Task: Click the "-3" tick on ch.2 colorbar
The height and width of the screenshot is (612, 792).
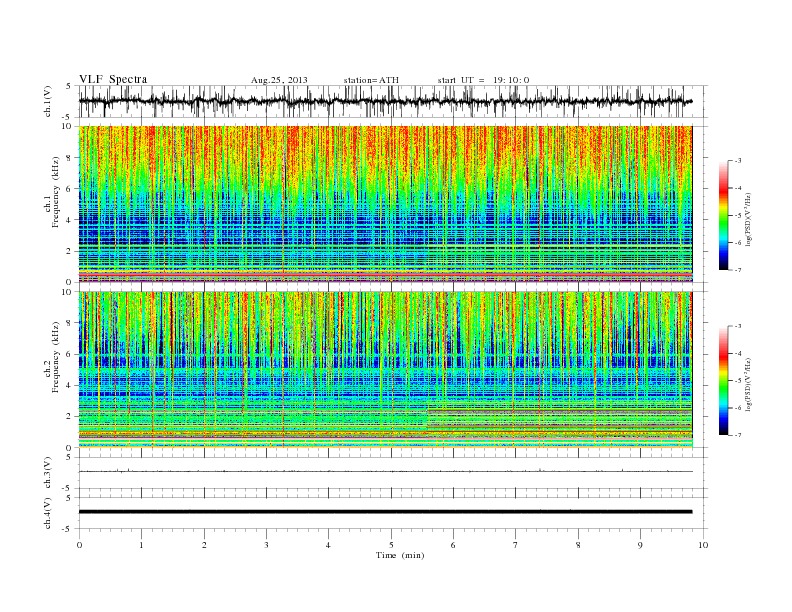Action: (738, 326)
